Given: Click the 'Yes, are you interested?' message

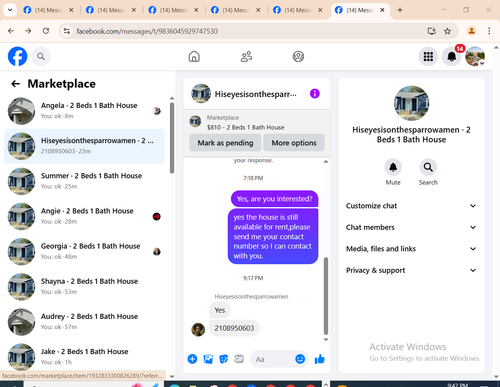Looking at the screenshot, I should click(x=274, y=199).
